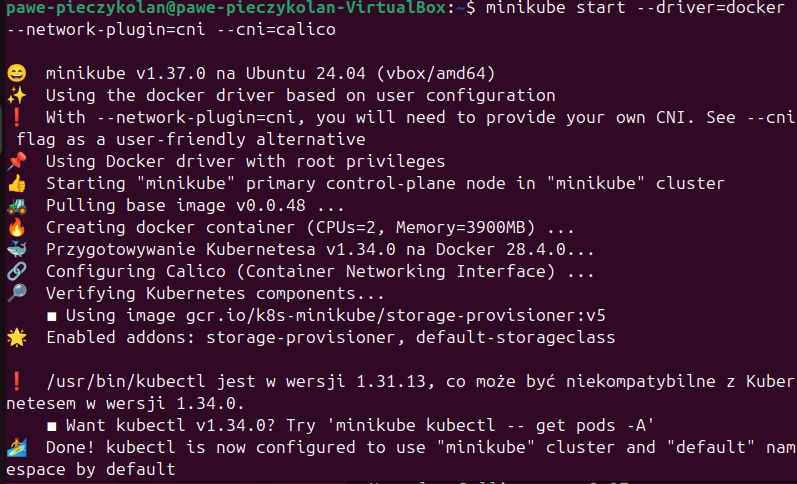Click the link chain emoji before 'Configuring Calico'
Image resolution: width=797 pixels, height=484 pixels.
[x=16, y=271]
